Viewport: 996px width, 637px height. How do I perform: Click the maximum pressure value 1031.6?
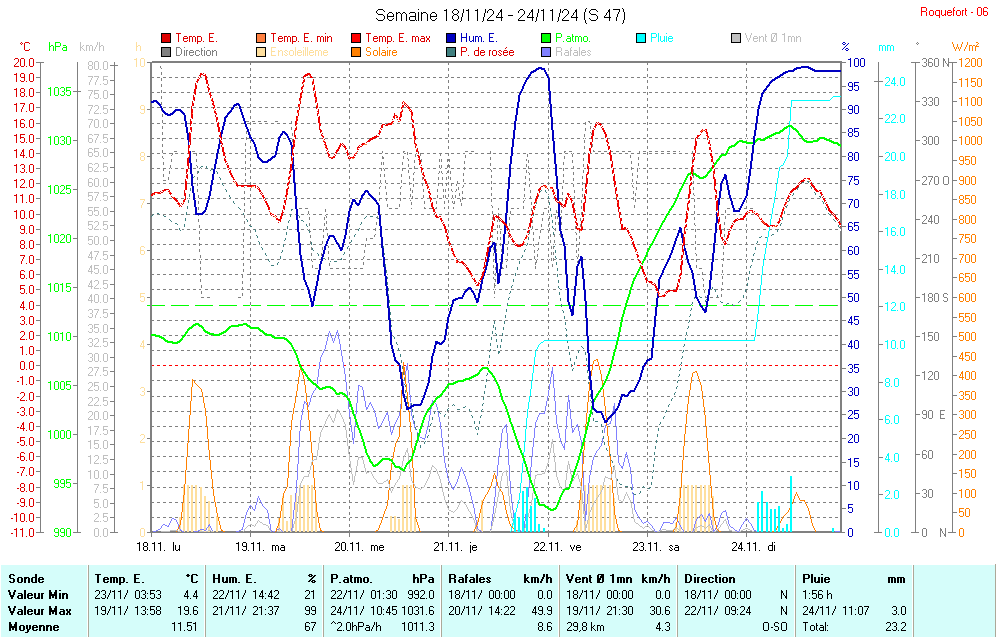pos(418,610)
